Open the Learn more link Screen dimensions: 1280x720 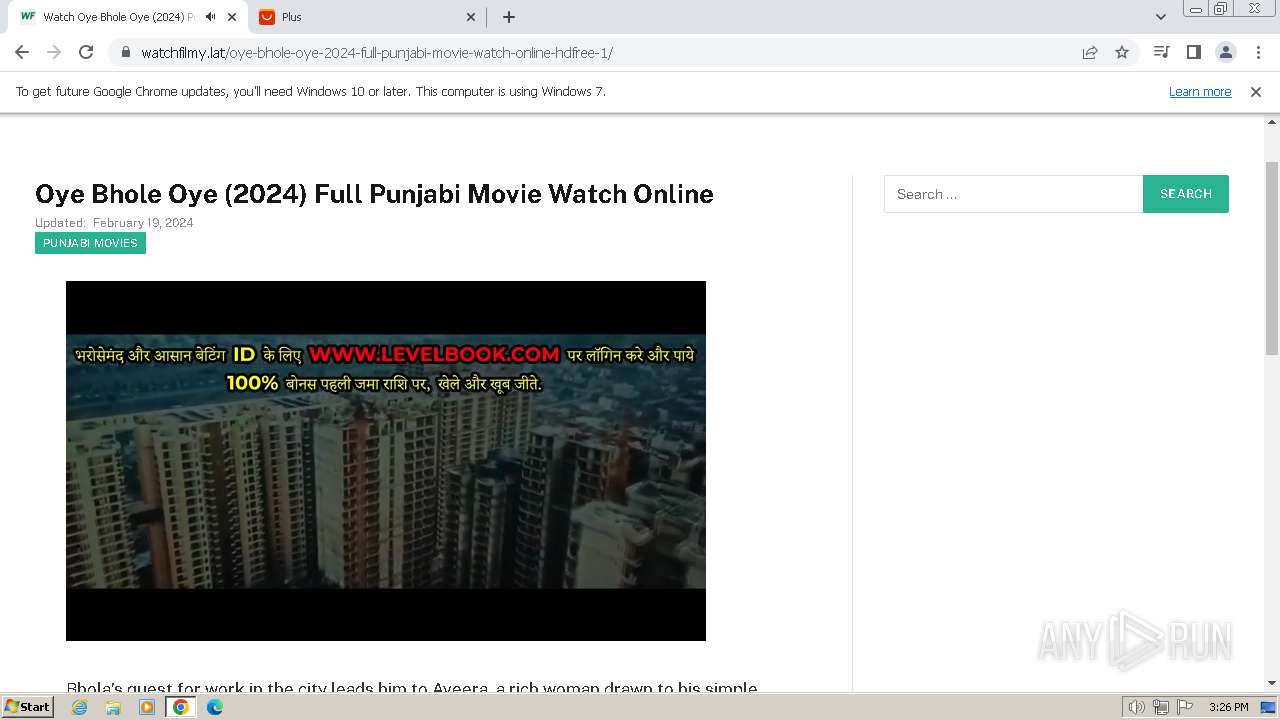point(1200,91)
